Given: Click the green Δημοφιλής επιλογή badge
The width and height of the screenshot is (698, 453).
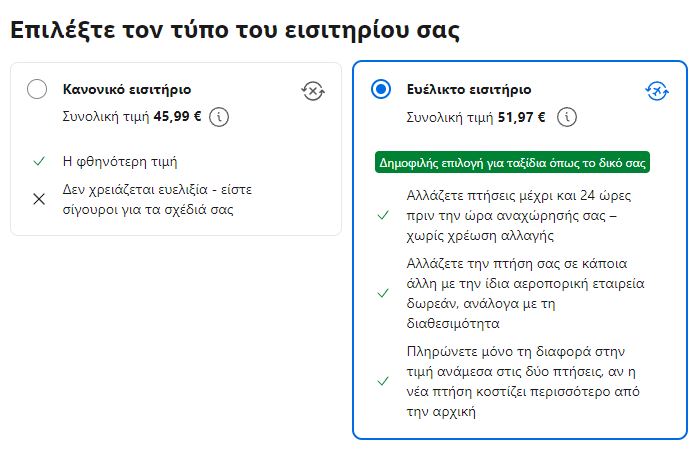Looking at the screenshot, I should pyautogui.click(x=512, y=162).
